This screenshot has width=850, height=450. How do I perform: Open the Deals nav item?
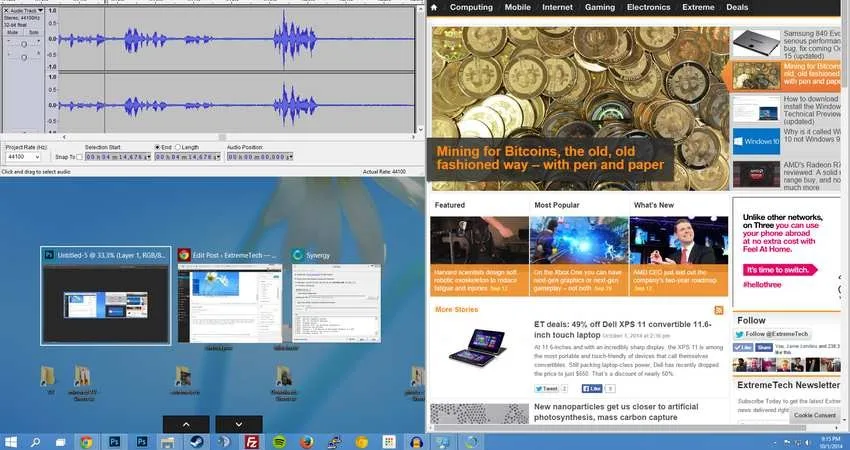pos(737,8)
